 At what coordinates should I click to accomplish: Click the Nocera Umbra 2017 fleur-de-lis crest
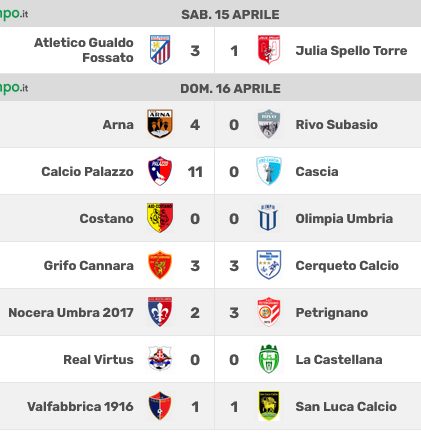160,312
